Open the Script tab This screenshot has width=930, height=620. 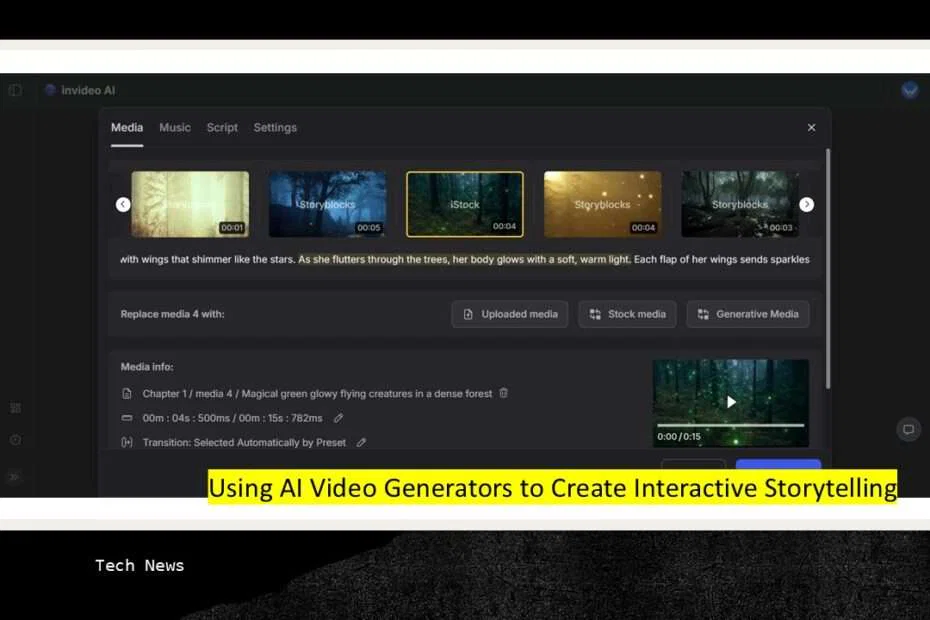pyautogui.click(x=222, y=127)
